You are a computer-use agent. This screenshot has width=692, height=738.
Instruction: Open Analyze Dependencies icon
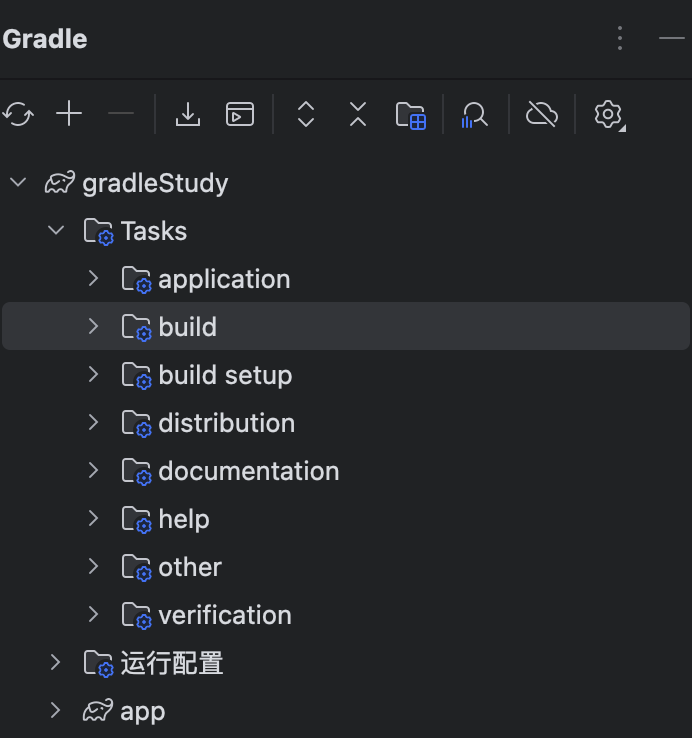[475, 115]
